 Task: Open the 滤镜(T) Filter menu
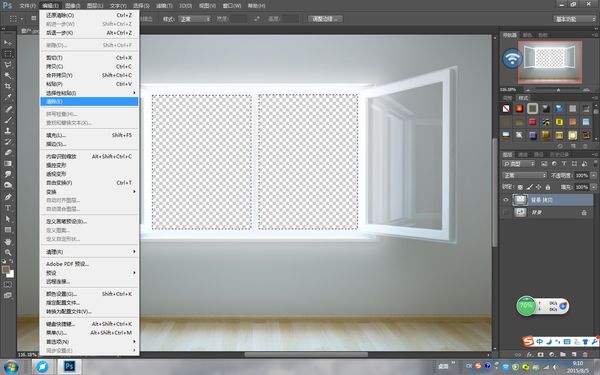164,6
